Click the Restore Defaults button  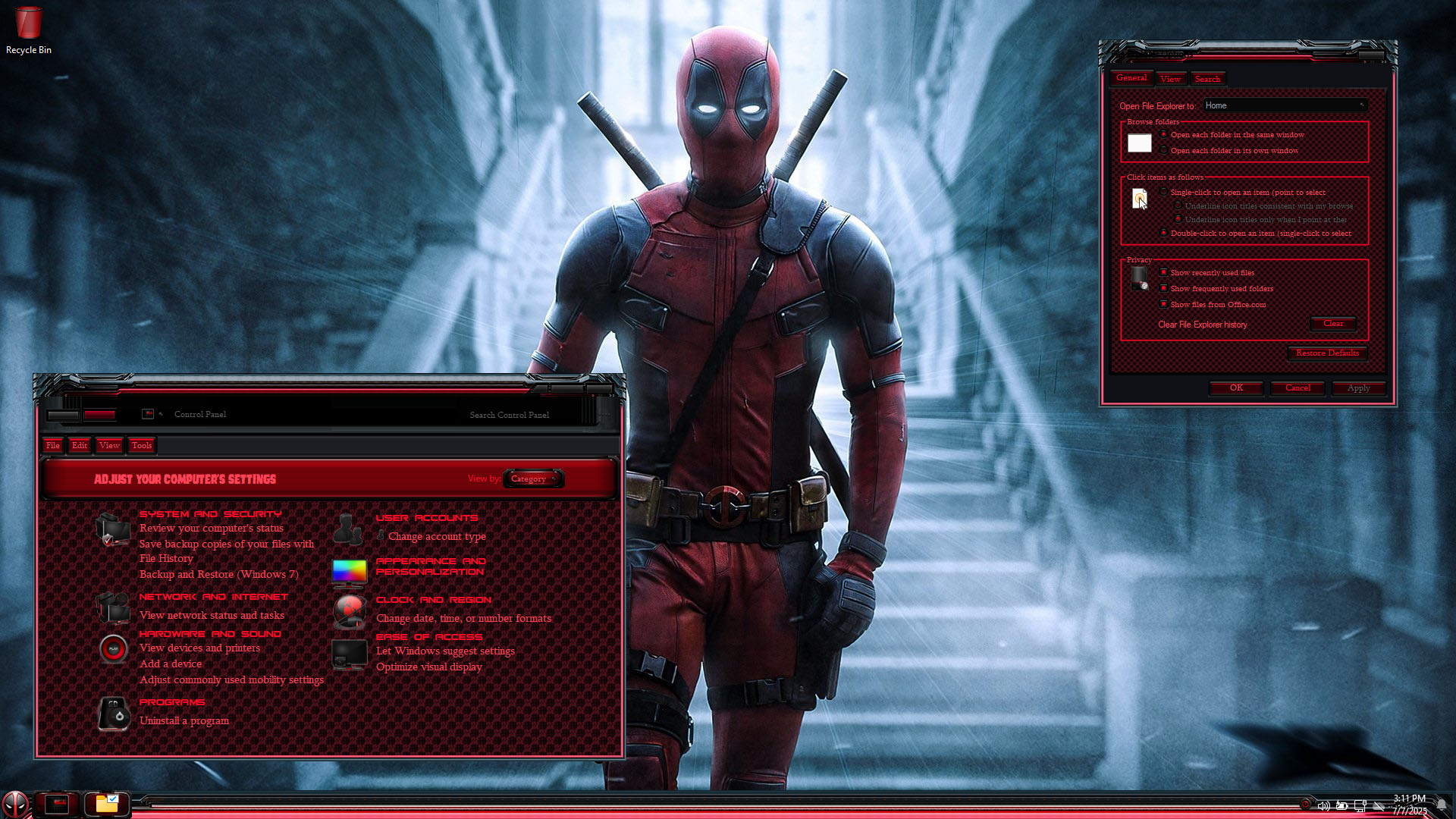tap(1327, 353)
